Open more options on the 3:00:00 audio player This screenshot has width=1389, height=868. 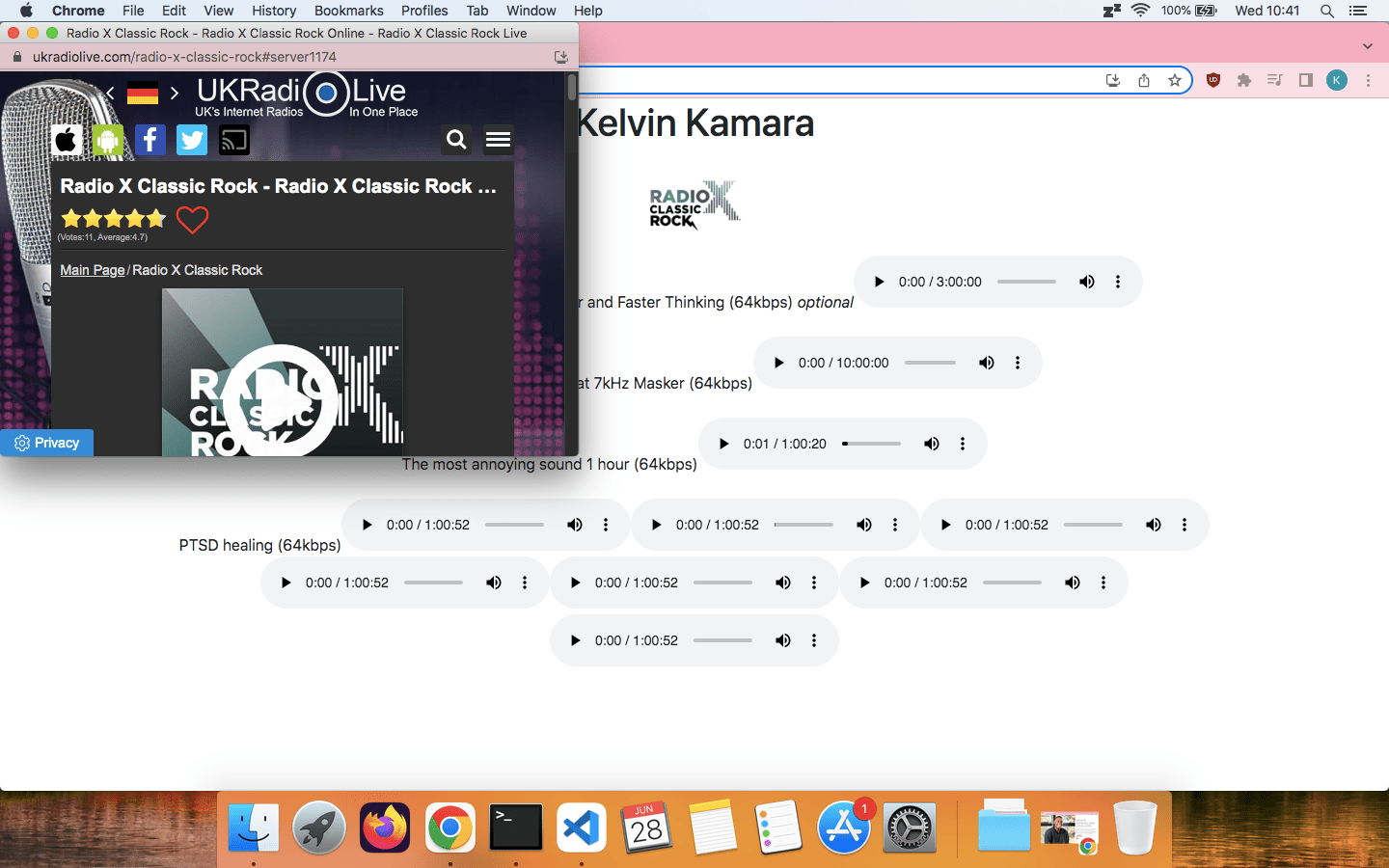pos(1118,282)
